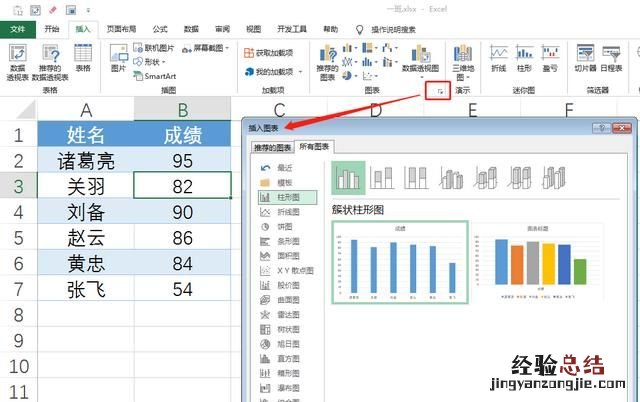Open the column chart dropdown in ribbon
Image resolution: width=640 pixels, height=402 pixels.
point(350,49)
